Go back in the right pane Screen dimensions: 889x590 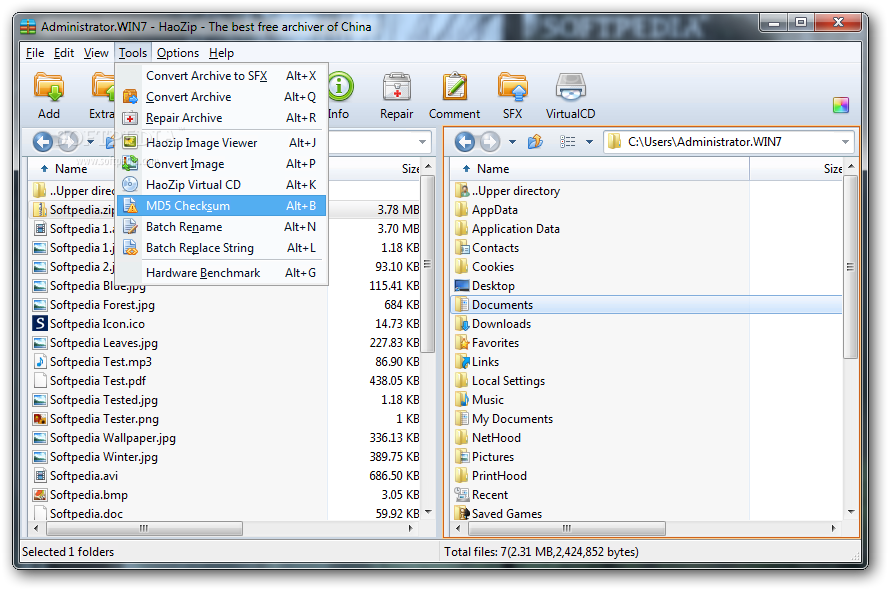(x=464, y=142)
